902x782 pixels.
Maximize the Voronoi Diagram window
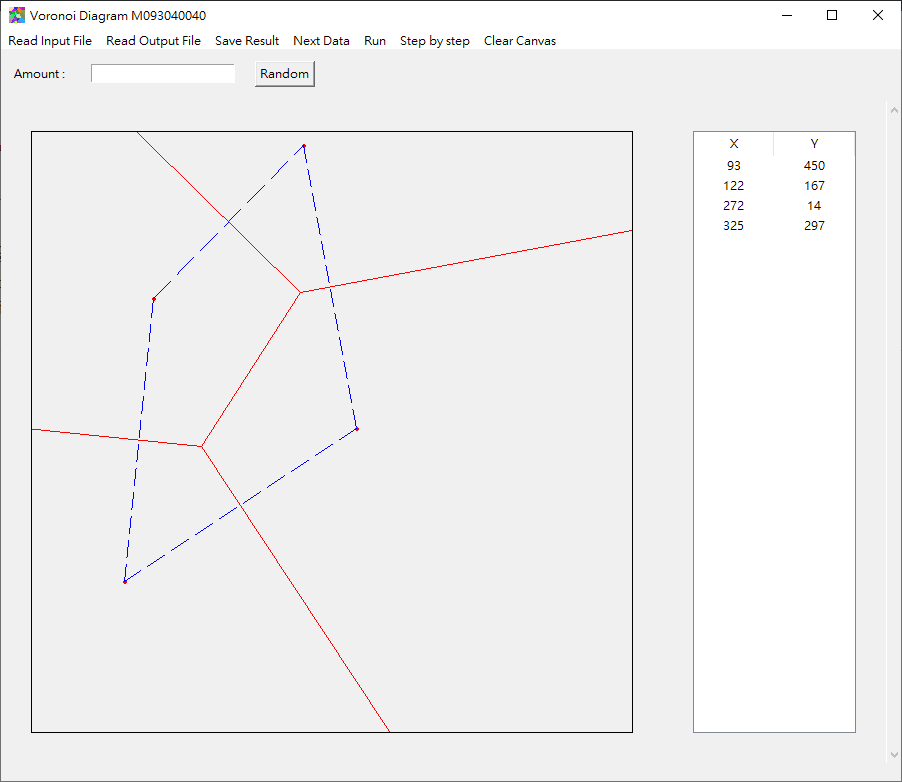[832, 16]
